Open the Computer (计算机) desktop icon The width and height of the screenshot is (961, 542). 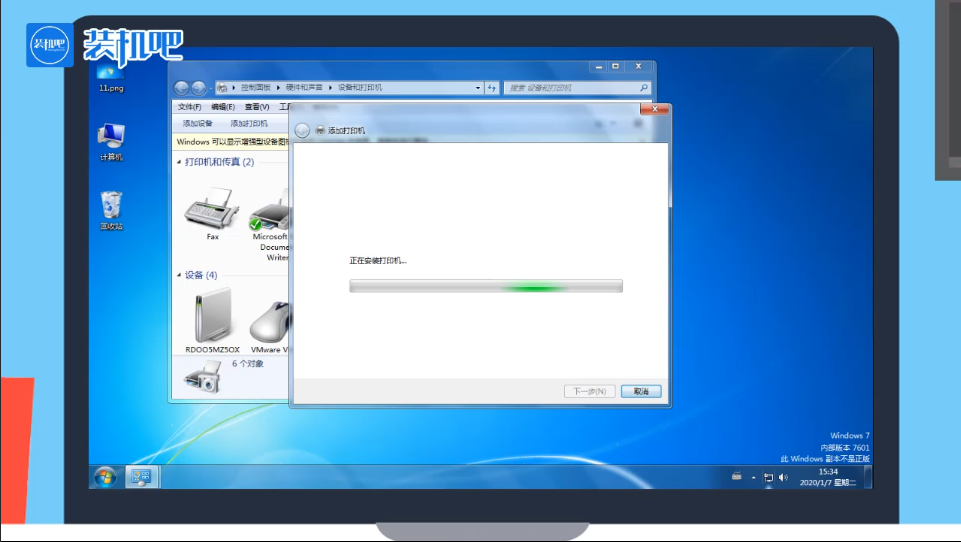(111, 136)
